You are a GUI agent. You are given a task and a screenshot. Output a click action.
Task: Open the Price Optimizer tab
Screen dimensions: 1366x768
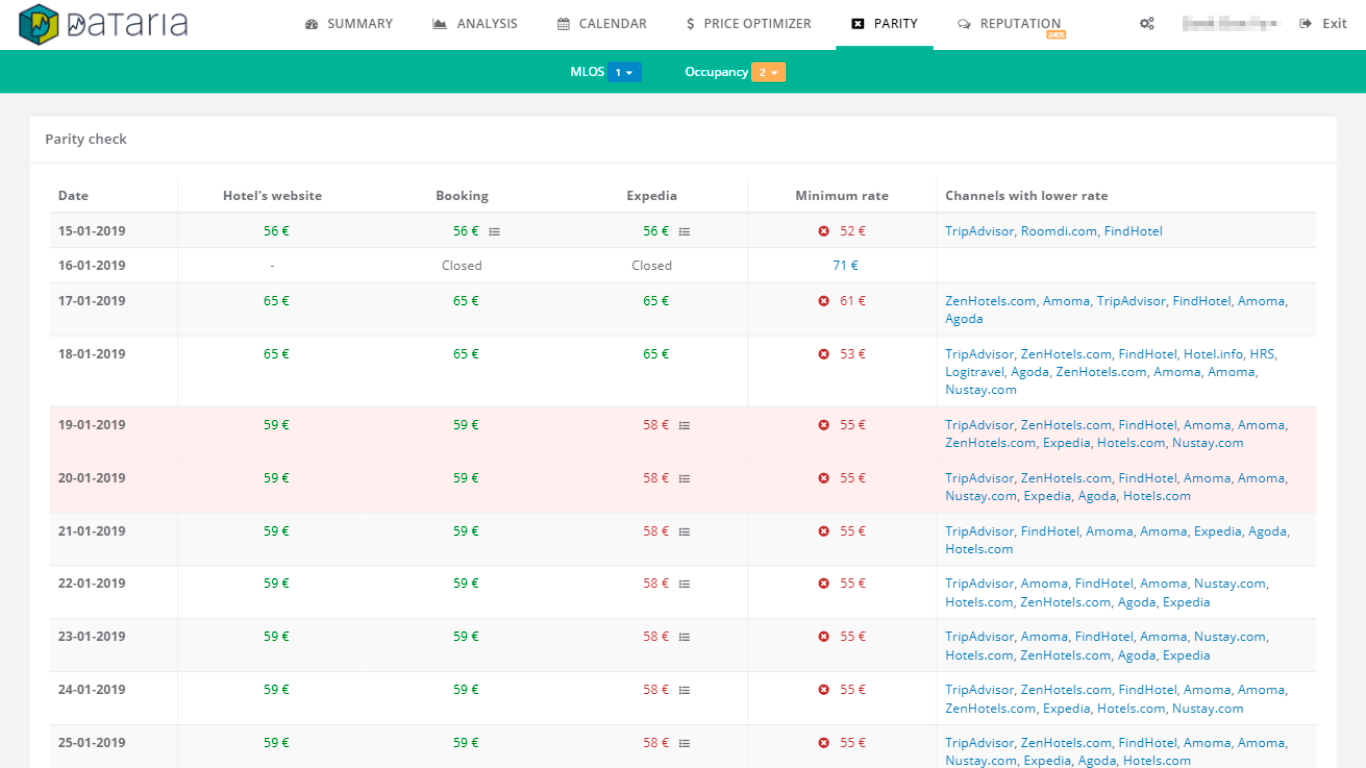[749, 24]
